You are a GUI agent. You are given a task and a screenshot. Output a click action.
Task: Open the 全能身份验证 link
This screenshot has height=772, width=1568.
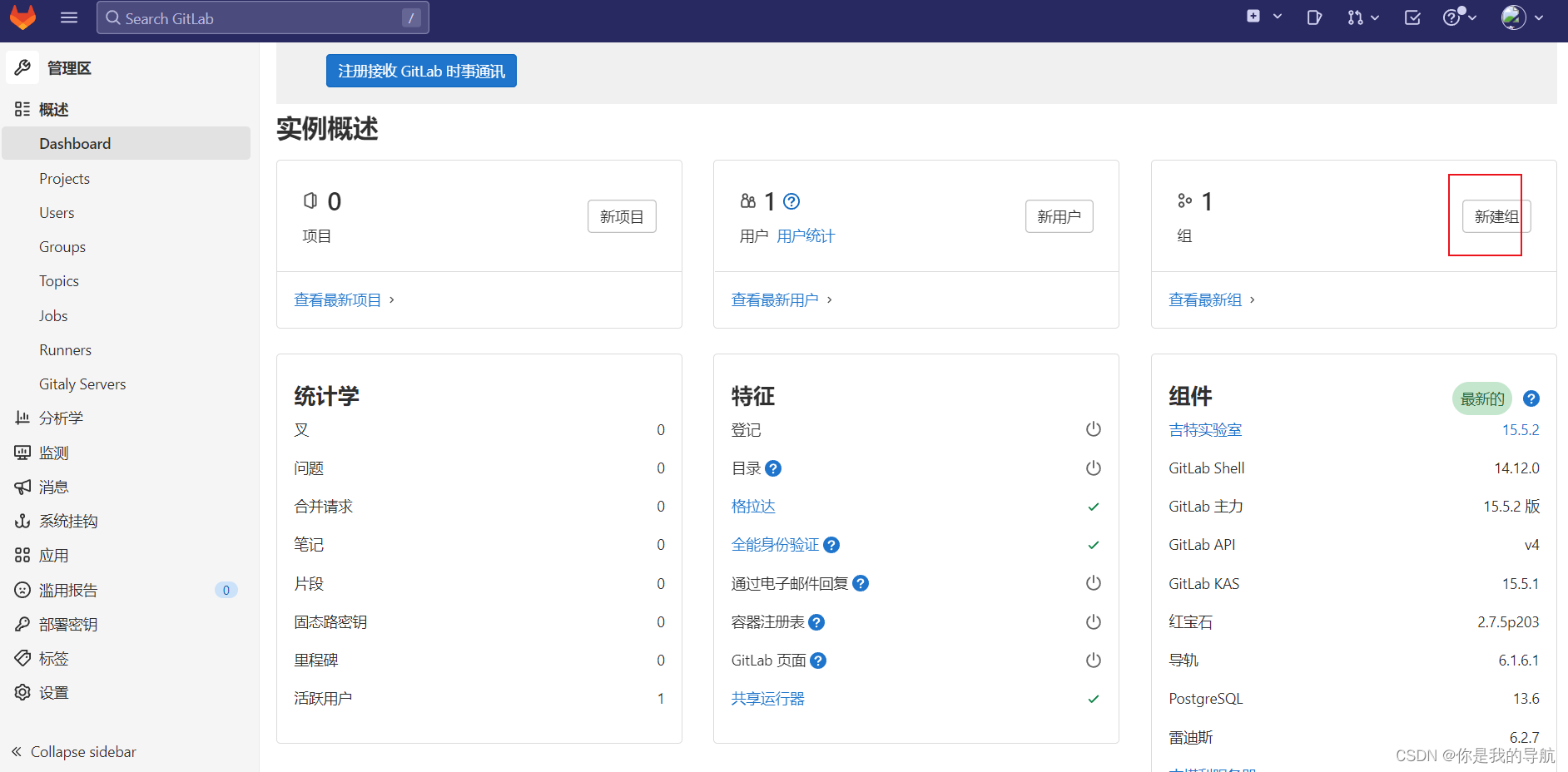775,545
